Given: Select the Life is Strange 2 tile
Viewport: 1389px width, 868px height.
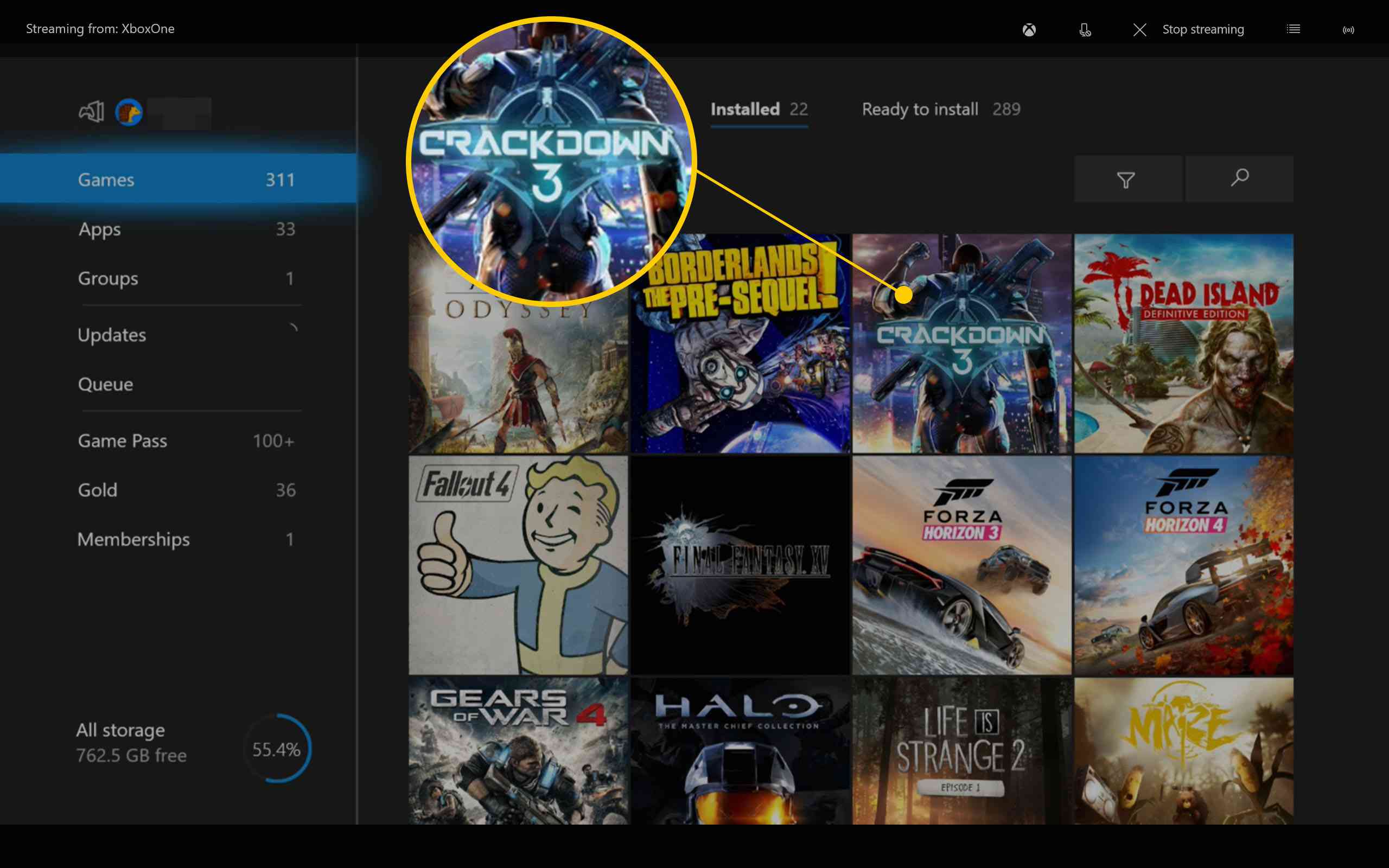Looking at the screenshot, I should click(x=962, y=751).
